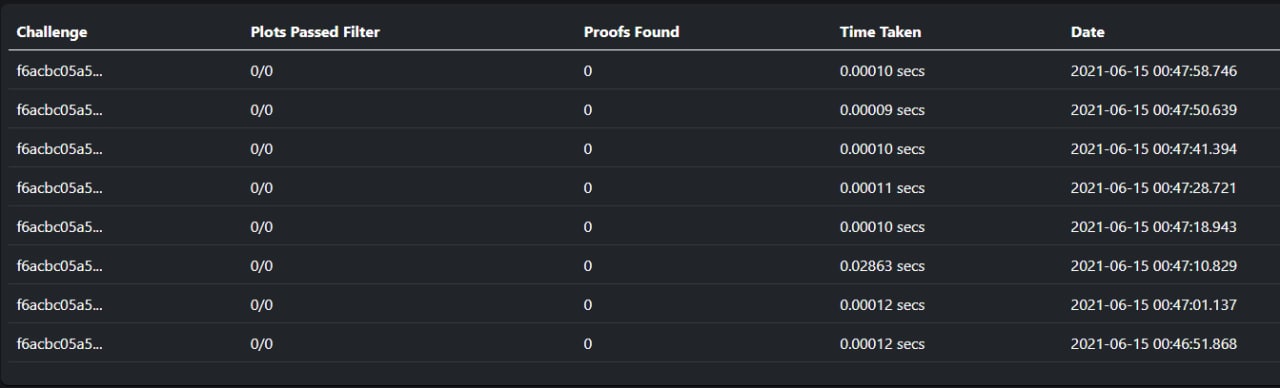Click the challenge hash in the 00:46:51.868 row
The width and height of the screenshot is (1280, 388).
59,344
